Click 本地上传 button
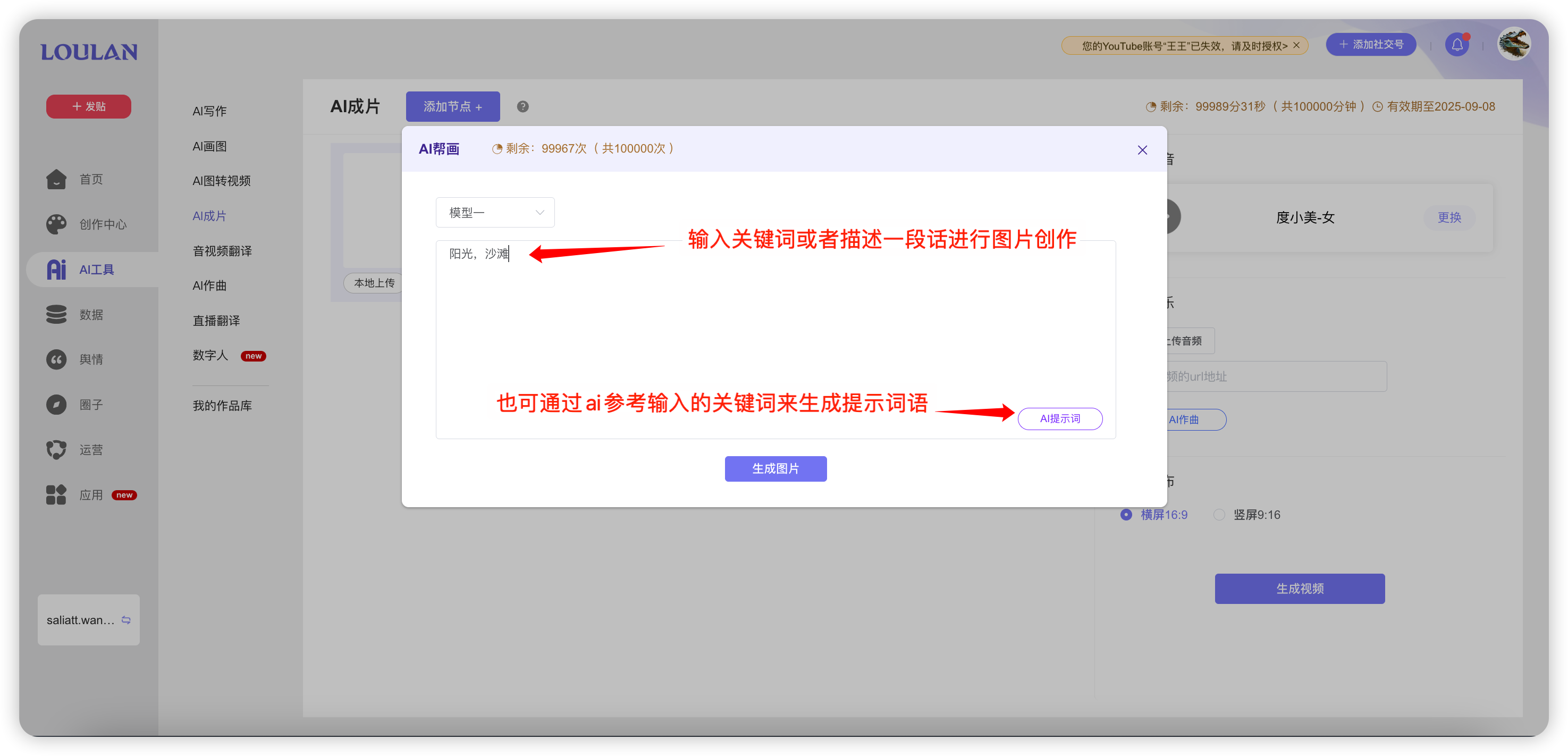Image resolution: width=1568 pixels, height=756 pixels. pyautogui.click(x=373, y=283)
